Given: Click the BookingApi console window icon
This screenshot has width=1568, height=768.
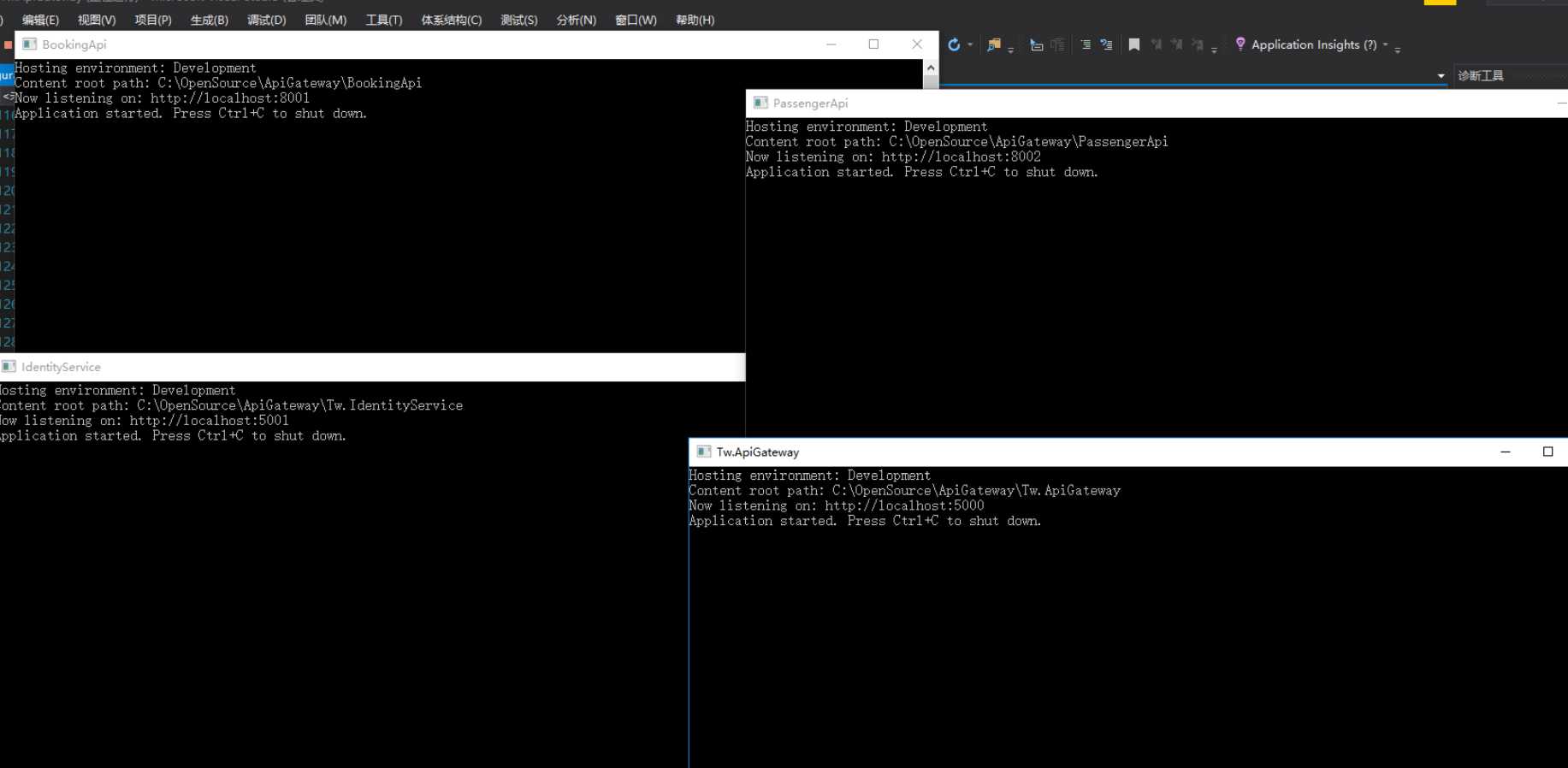Looking at the screenshot, I should [x=30, y=44].
